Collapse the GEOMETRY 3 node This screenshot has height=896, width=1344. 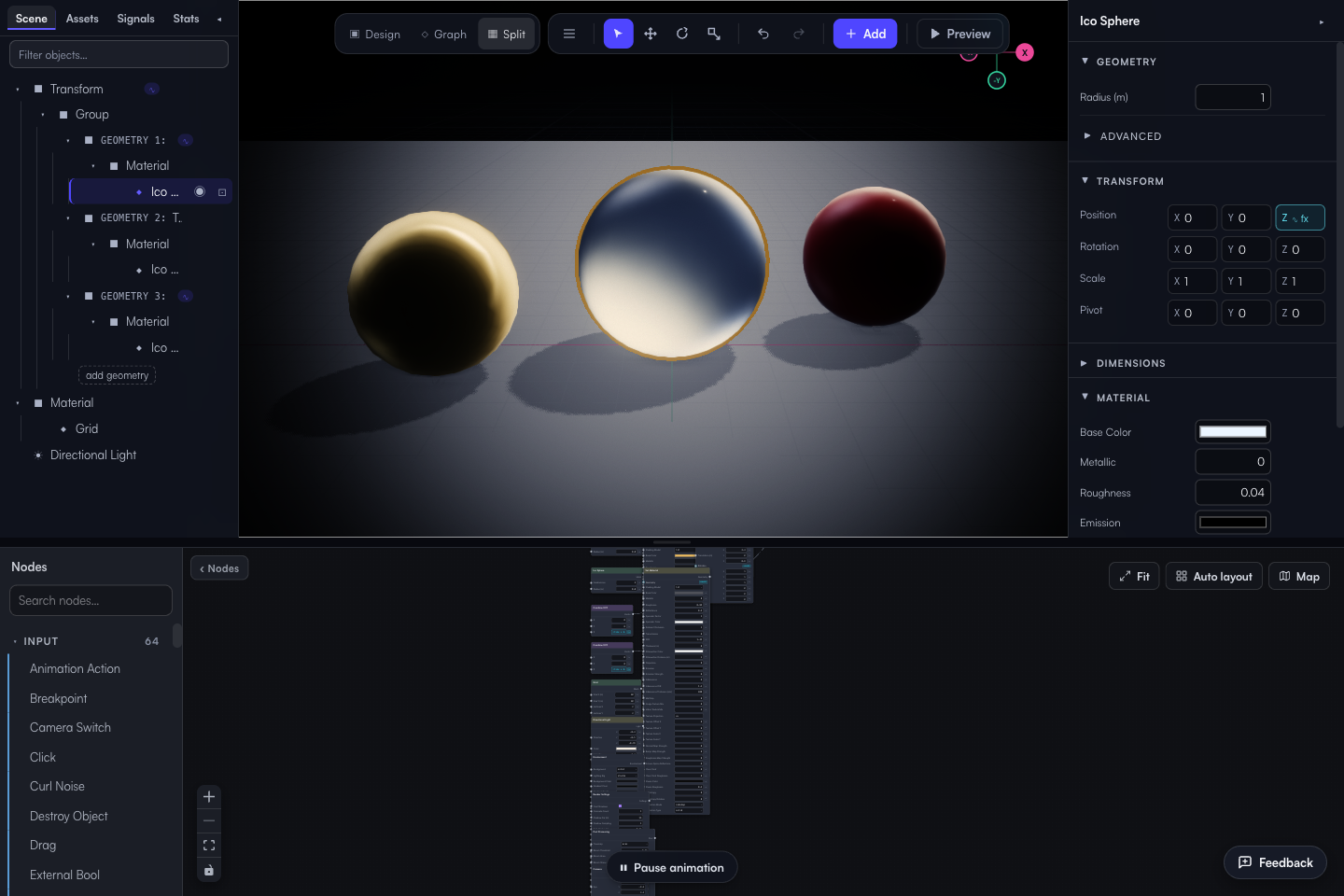tap(68, 297)
